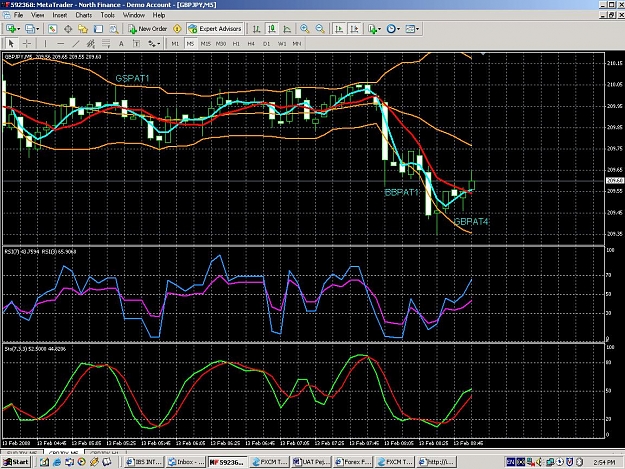The height and width of the screenshot is (469, 625).
Task: Click the taskbar clock showing 2:54 PM
Action: coord(604,462)
